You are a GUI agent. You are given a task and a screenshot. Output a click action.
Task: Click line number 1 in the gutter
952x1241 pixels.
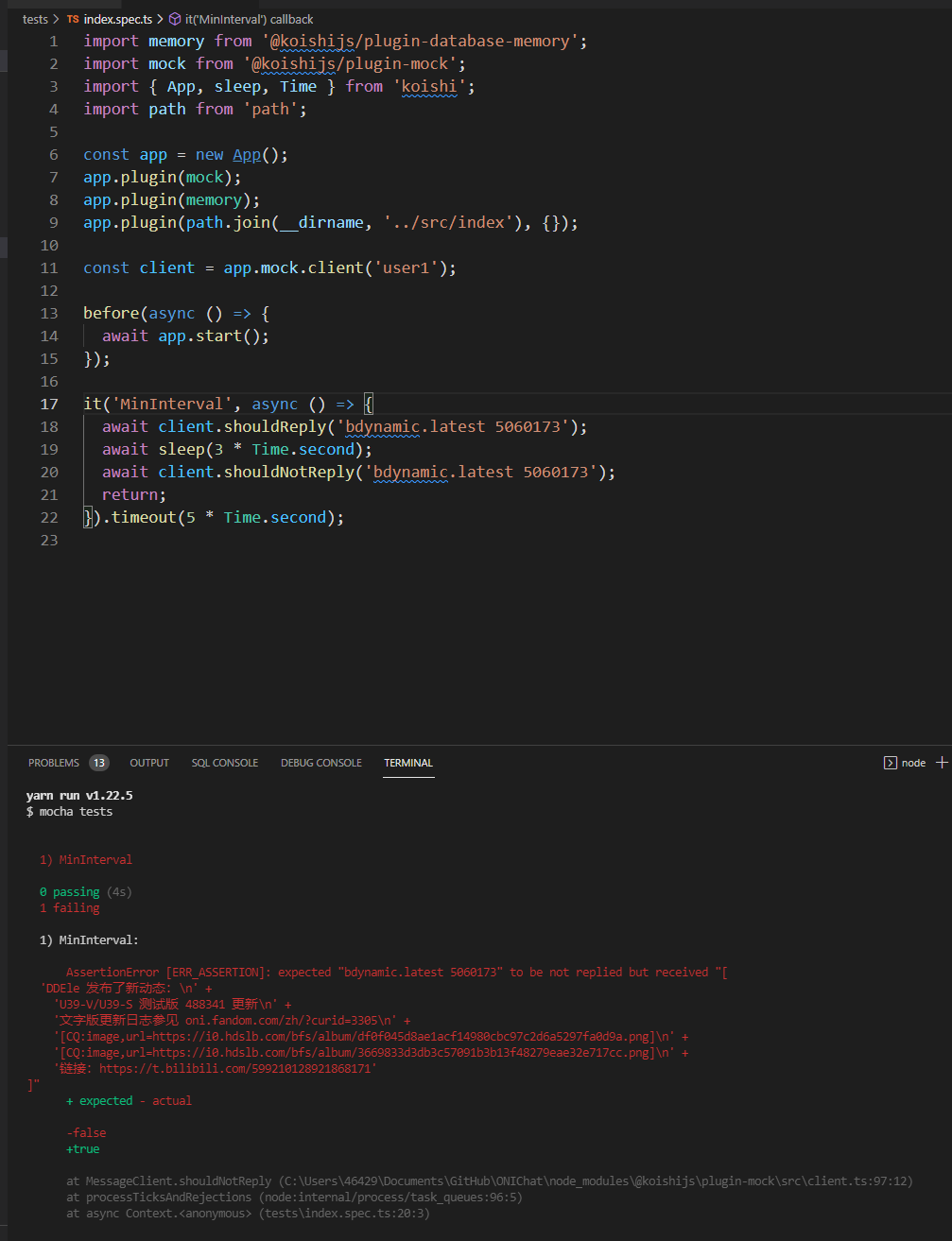pyautogui.click(x=53, y=41)
